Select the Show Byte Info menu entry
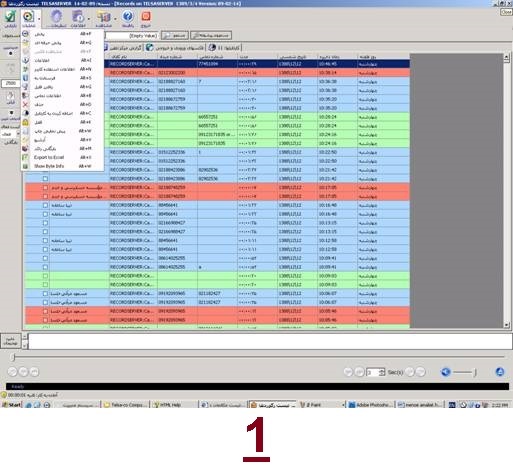 click(x=49, y=166)
